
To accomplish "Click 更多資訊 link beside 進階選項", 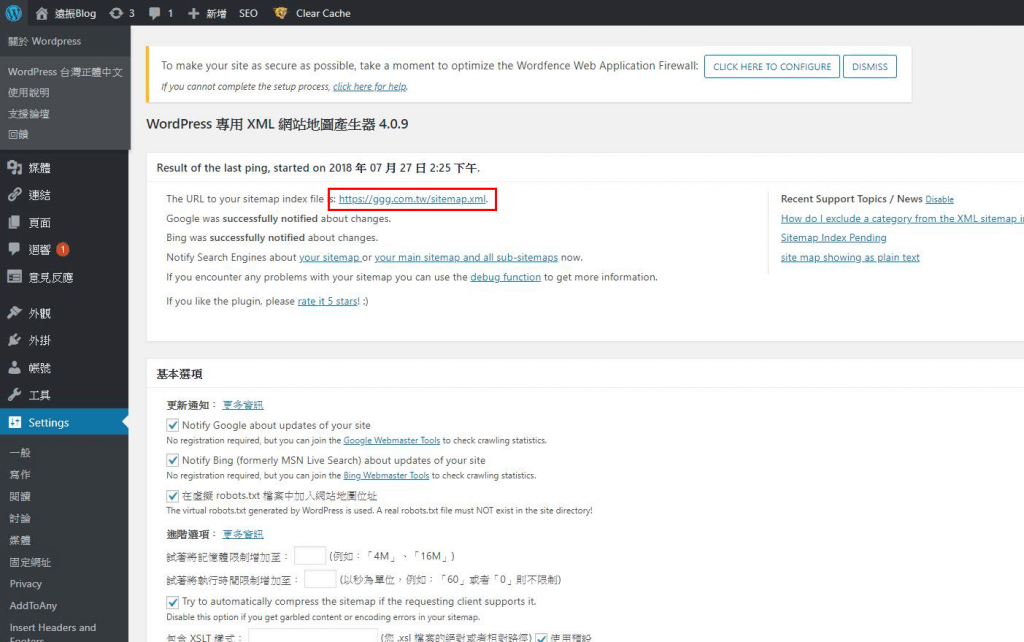I will pos(243,534).
